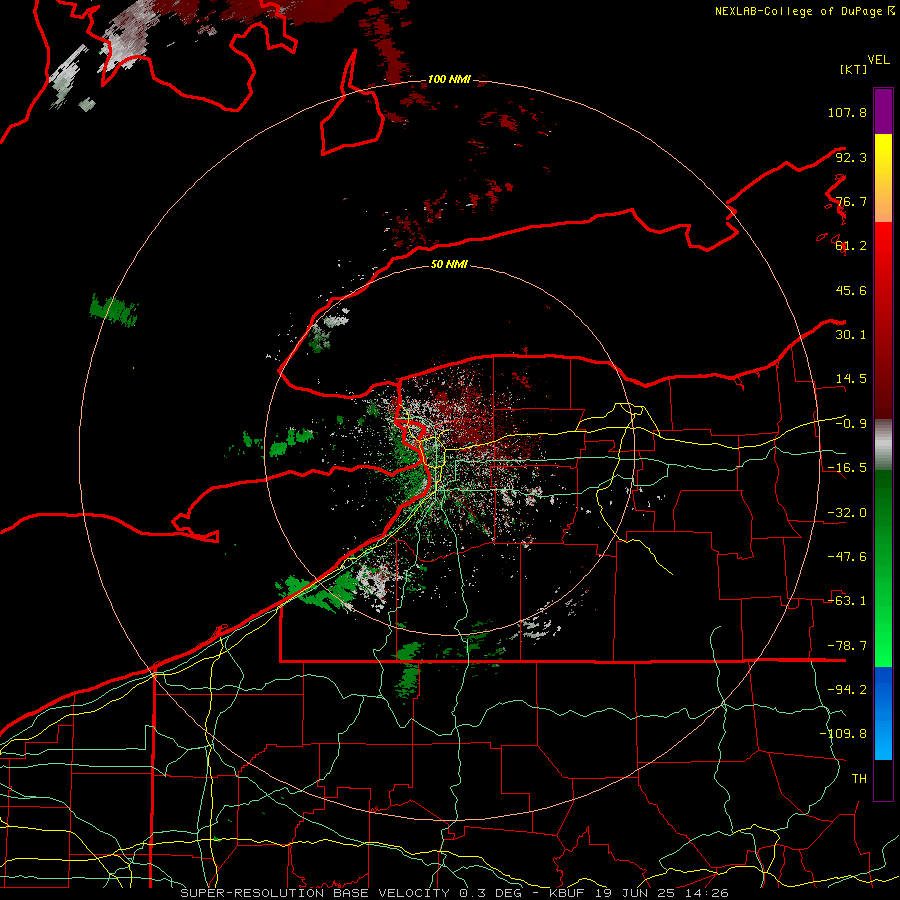Click the yellow-orange segment of the color bar
The height and width of the screenshot is (900, 900).
pyautogui.click(x=883, y=178)
